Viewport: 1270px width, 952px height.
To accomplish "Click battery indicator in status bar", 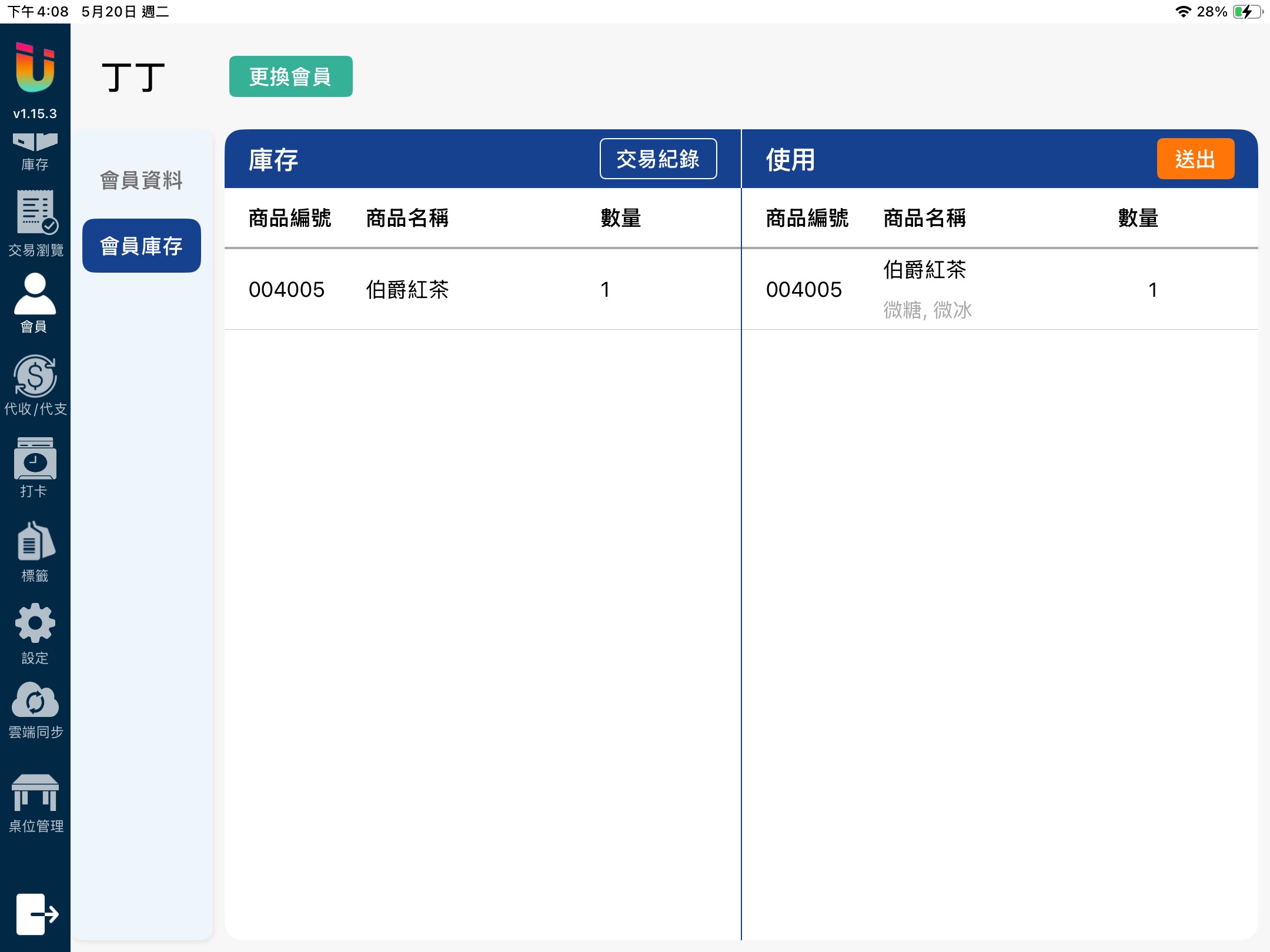I will pos(1246,11).
